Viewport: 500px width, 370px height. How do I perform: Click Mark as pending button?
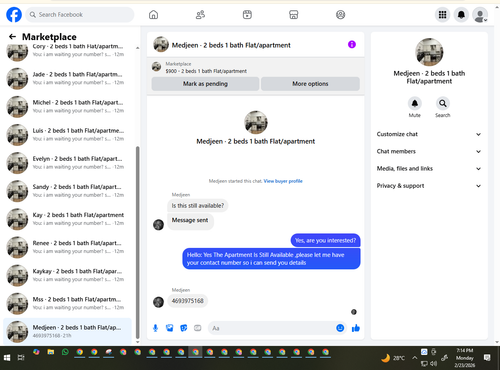[x=205, y=84]
